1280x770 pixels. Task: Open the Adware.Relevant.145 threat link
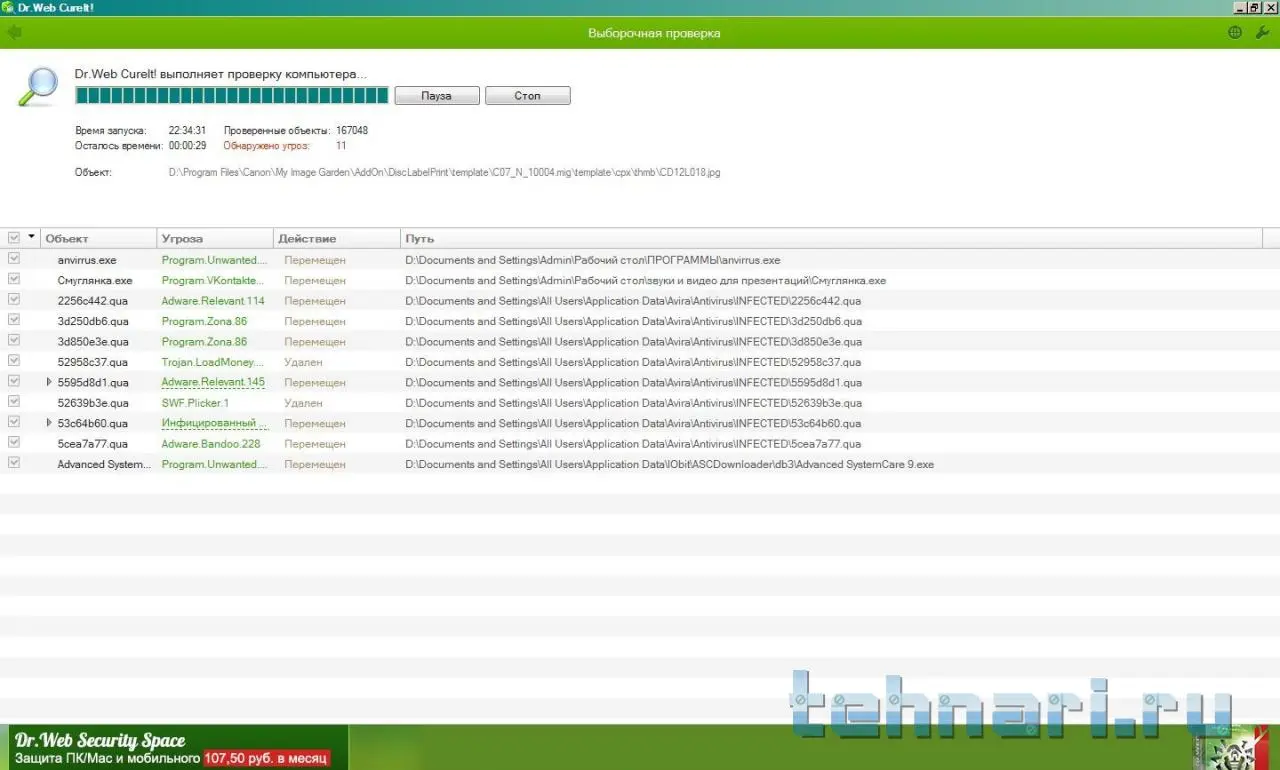(x=213, y=382)
